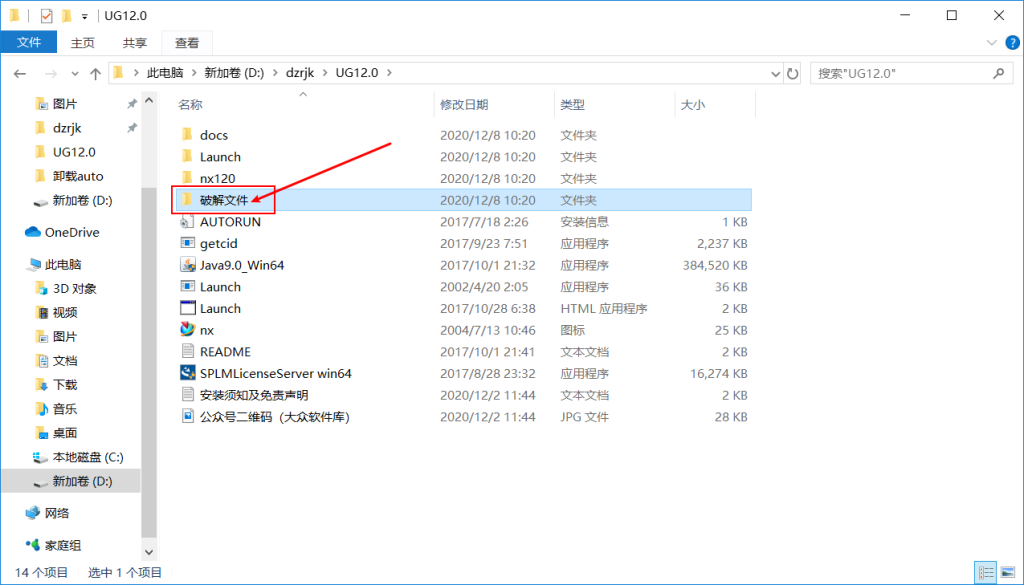Click the nx icon file
Screen dimensions: 1024x585
pos(187,330)
